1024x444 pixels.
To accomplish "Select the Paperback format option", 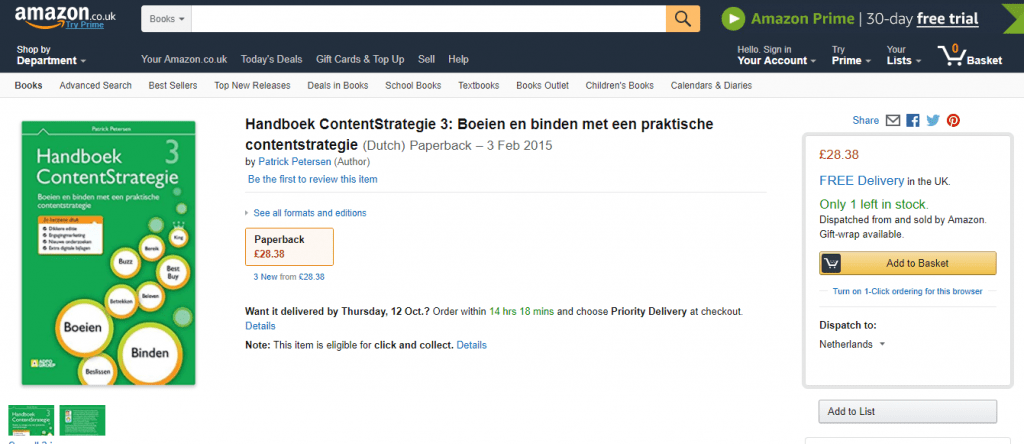I will 289,246.
